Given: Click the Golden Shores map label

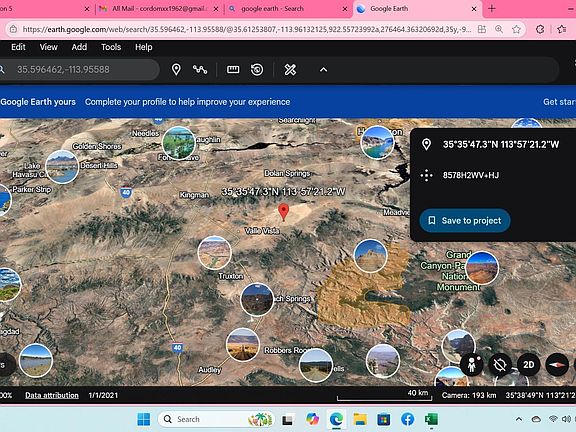Looking at the screenshot, I should pyautogui.click(x=97, y=146).
